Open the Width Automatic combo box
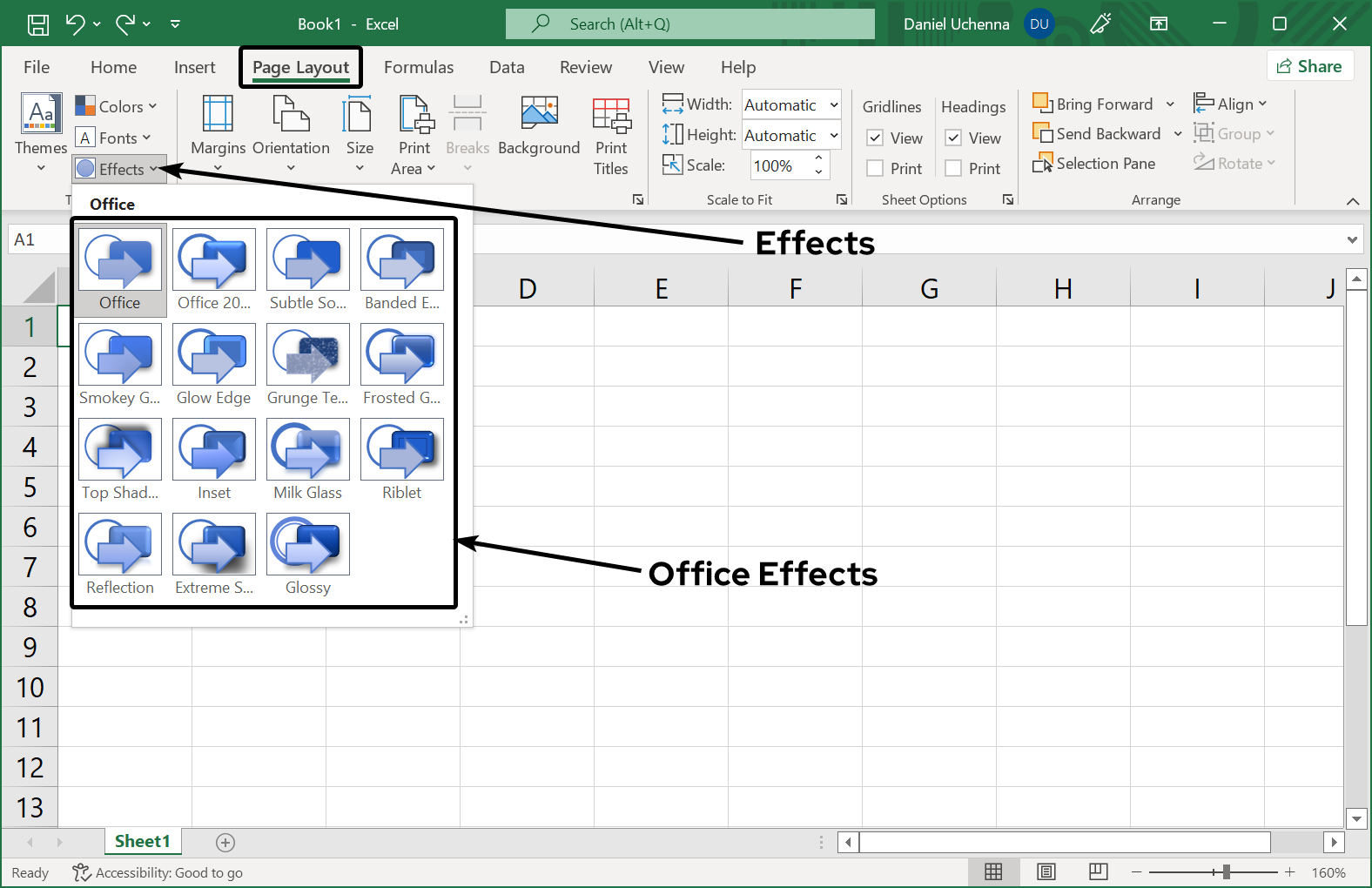The width and height of the screenshot is (1372, 888). [791, 105]
